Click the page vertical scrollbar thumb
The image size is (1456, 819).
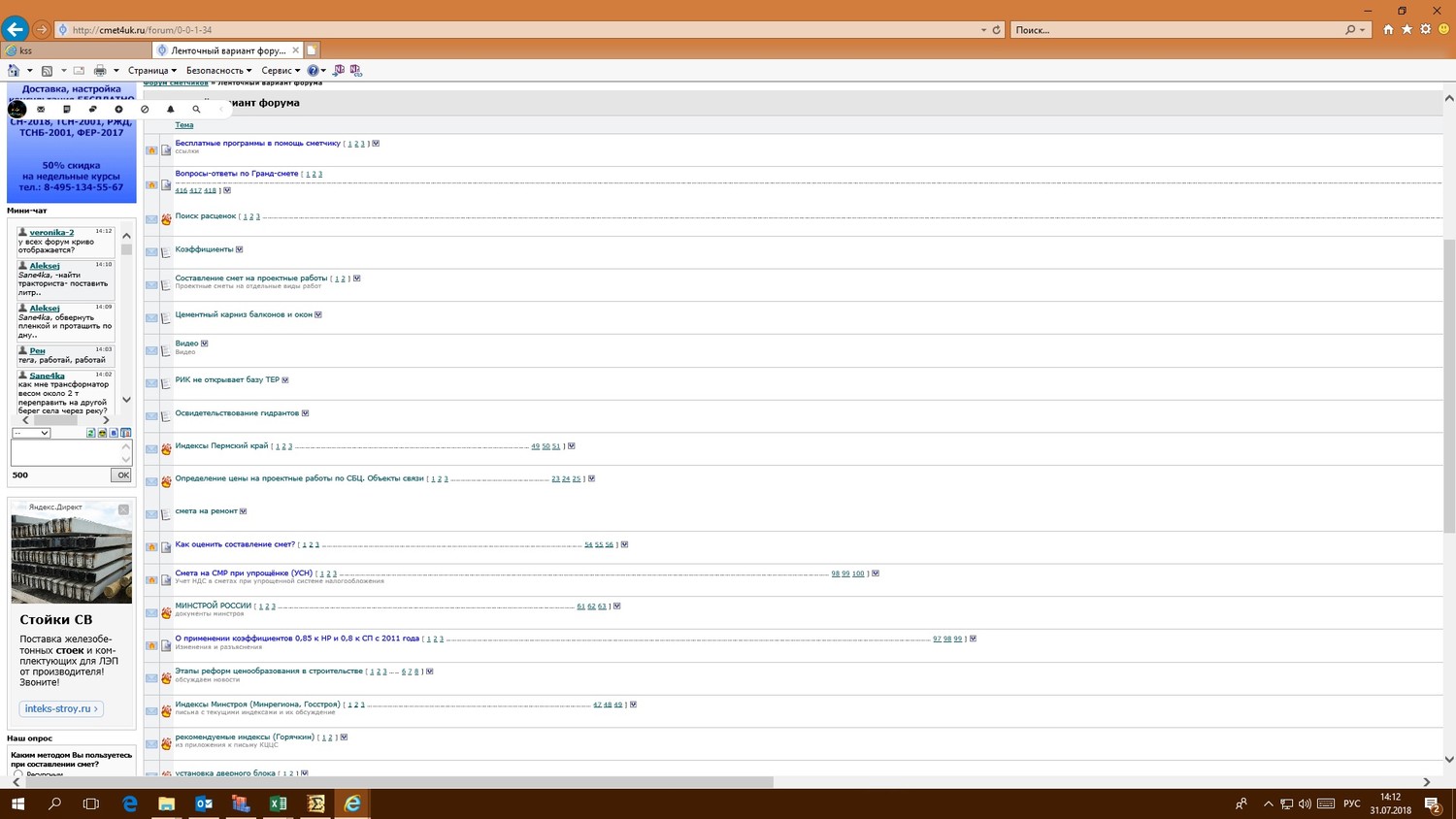[x=1449, y=385]
